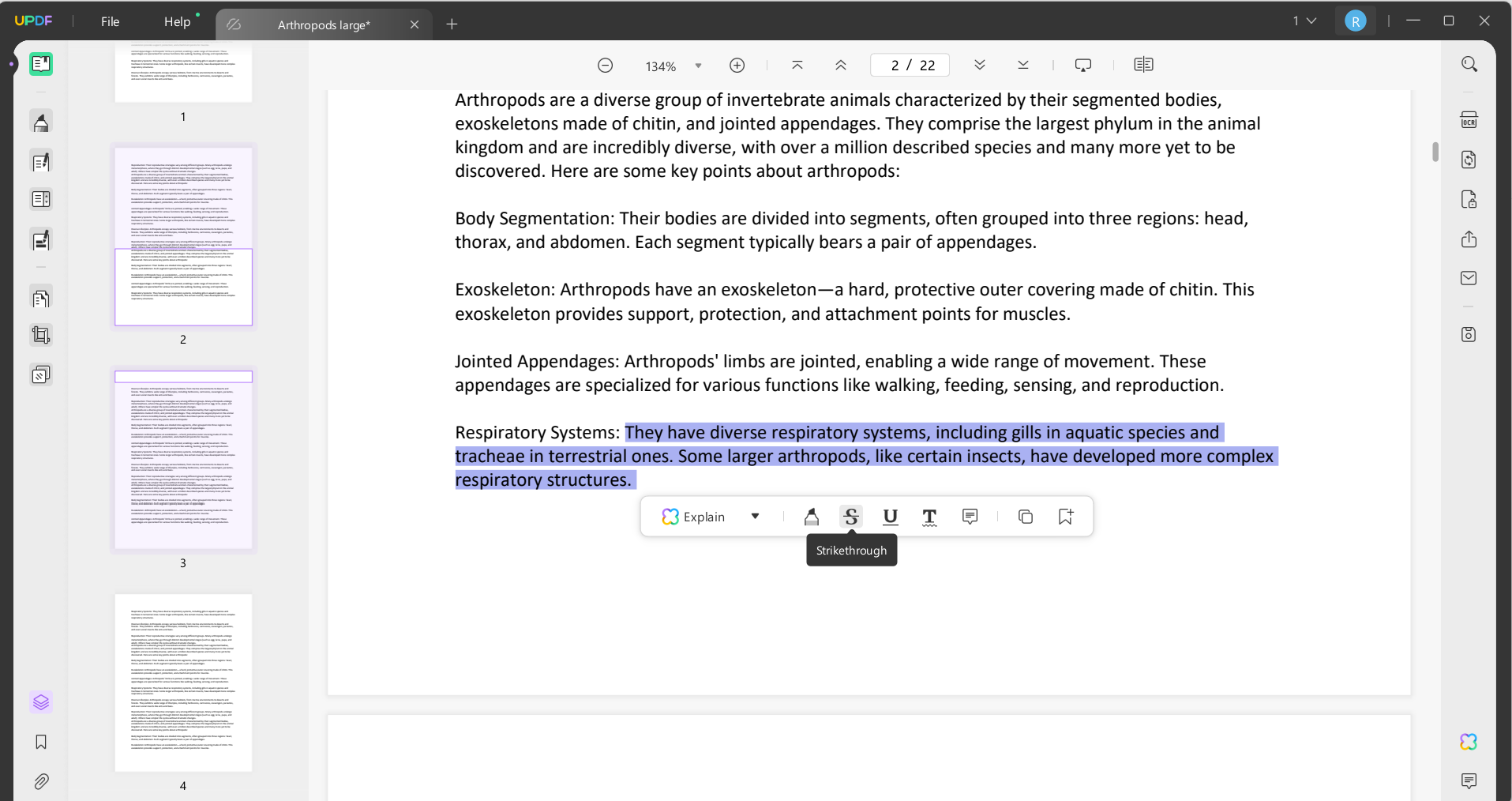Viewport: 1512px width, 801px height.
Task: Copy the selected text from floating toolbar
Action: click(x=1025, y=517)
